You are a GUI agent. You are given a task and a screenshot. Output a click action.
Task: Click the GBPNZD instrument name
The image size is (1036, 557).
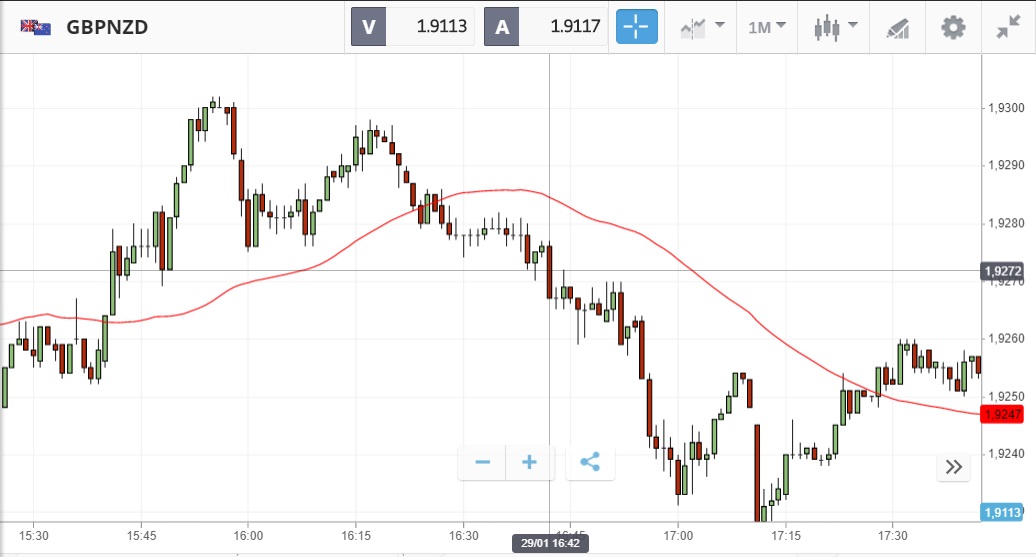coord(107,27)
